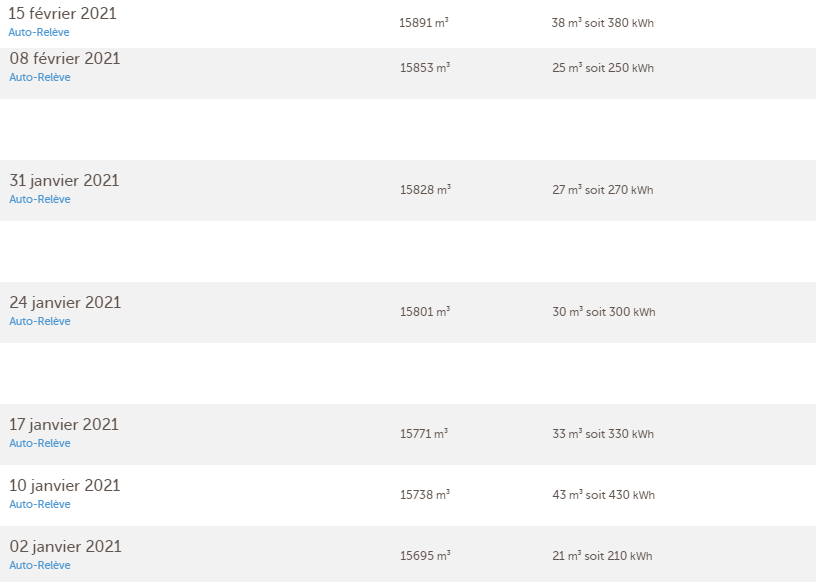Viewport: 816px width, 583px height.
Task: Select the 08 février 2021 date entry
Action: click(65, 58)
